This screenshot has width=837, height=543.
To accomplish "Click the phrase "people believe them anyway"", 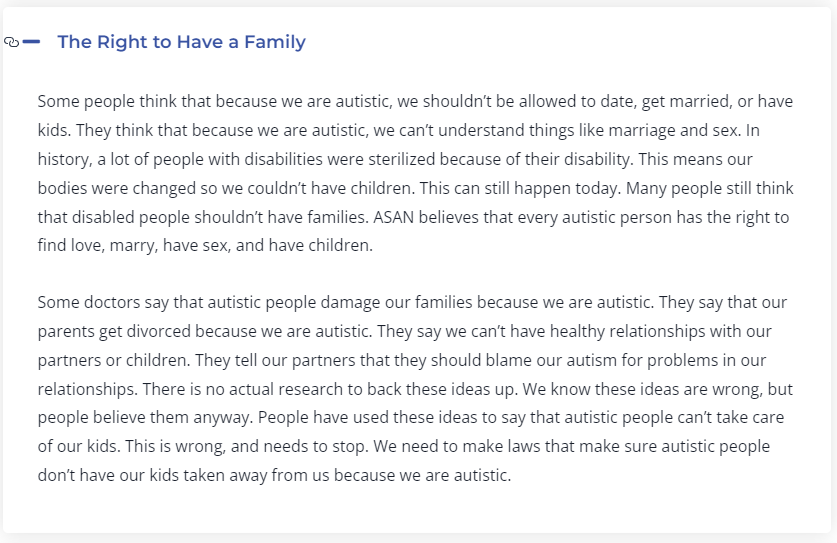I will click(145, 418).
